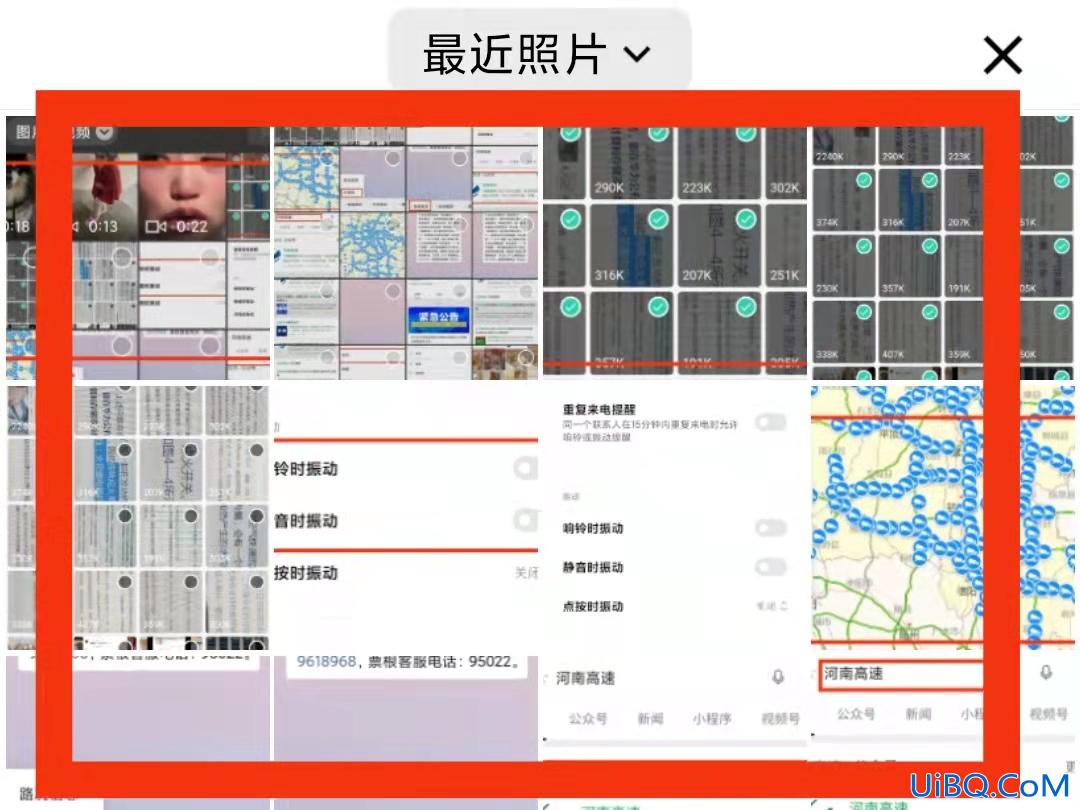1080x810 pixels.
Task: Open the 铃时振动 settings screenshot thumbnail
Action: tap(406, 518)
